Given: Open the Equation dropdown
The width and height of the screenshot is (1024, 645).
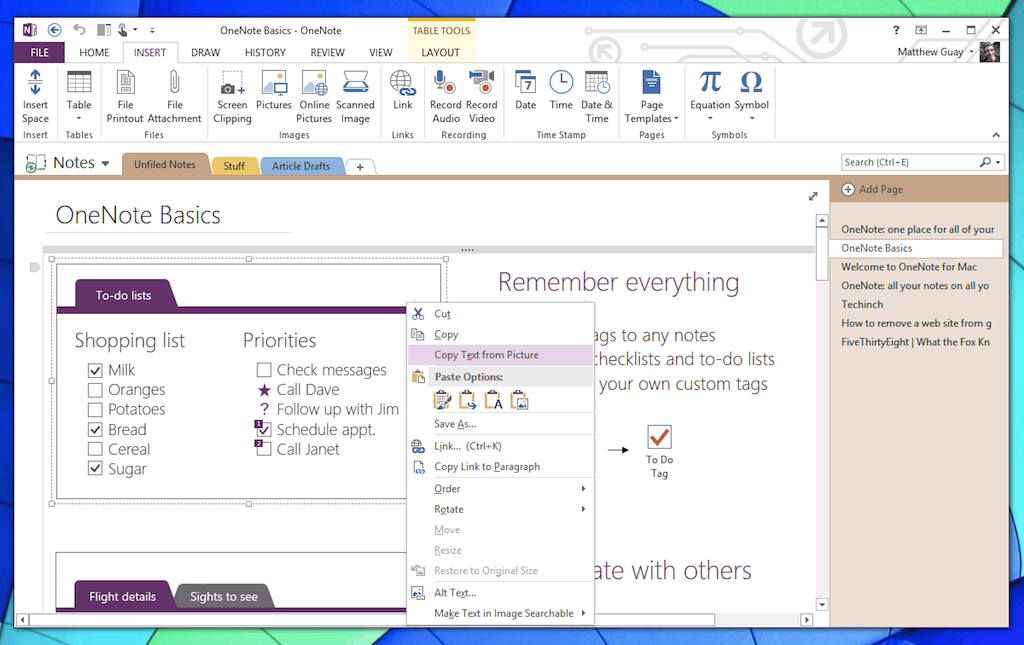Looking at the screenshot, I should point(710,119).
